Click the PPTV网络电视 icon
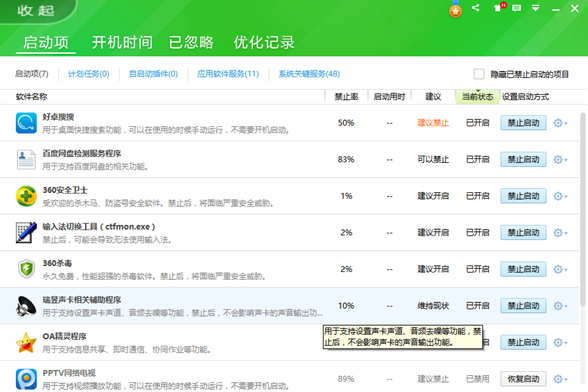Viewport: 588px width, 392px height. [26, 379]
